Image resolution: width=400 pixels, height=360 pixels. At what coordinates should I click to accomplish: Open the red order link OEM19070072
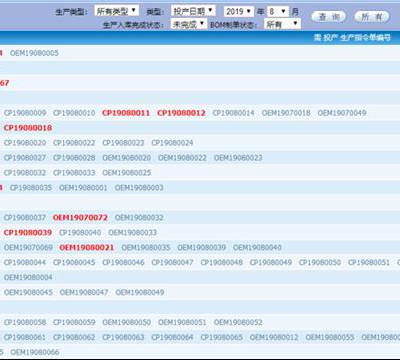80,218
